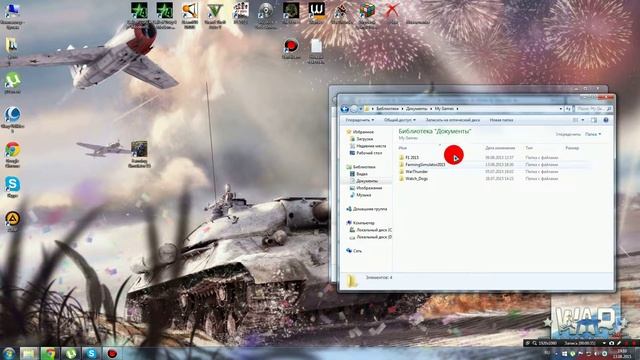Launch the red-circle recorder desktop shortcut
The width and height of the screenshot is (640, 360).
291,48
